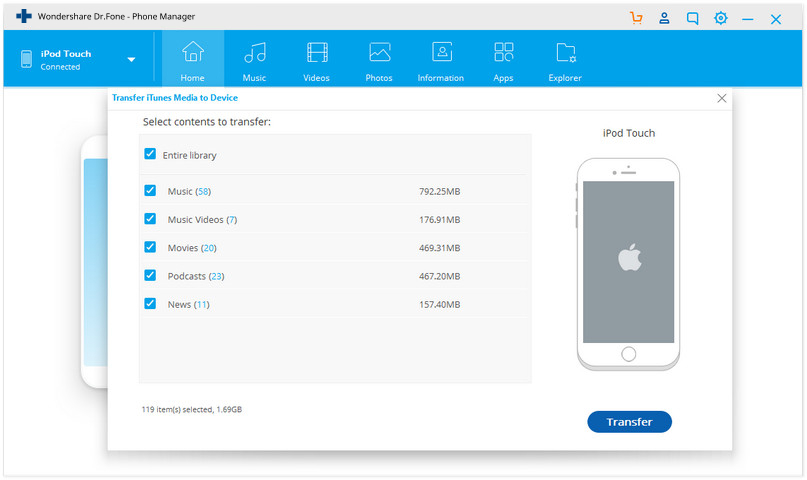Click the Movies (20) row label
This screenshot has height=480, width=807.
point(192,248)
